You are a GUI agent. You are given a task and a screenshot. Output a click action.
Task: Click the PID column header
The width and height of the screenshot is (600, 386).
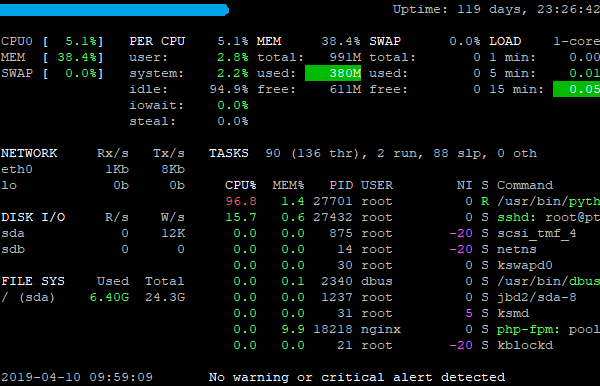[341, 186]
